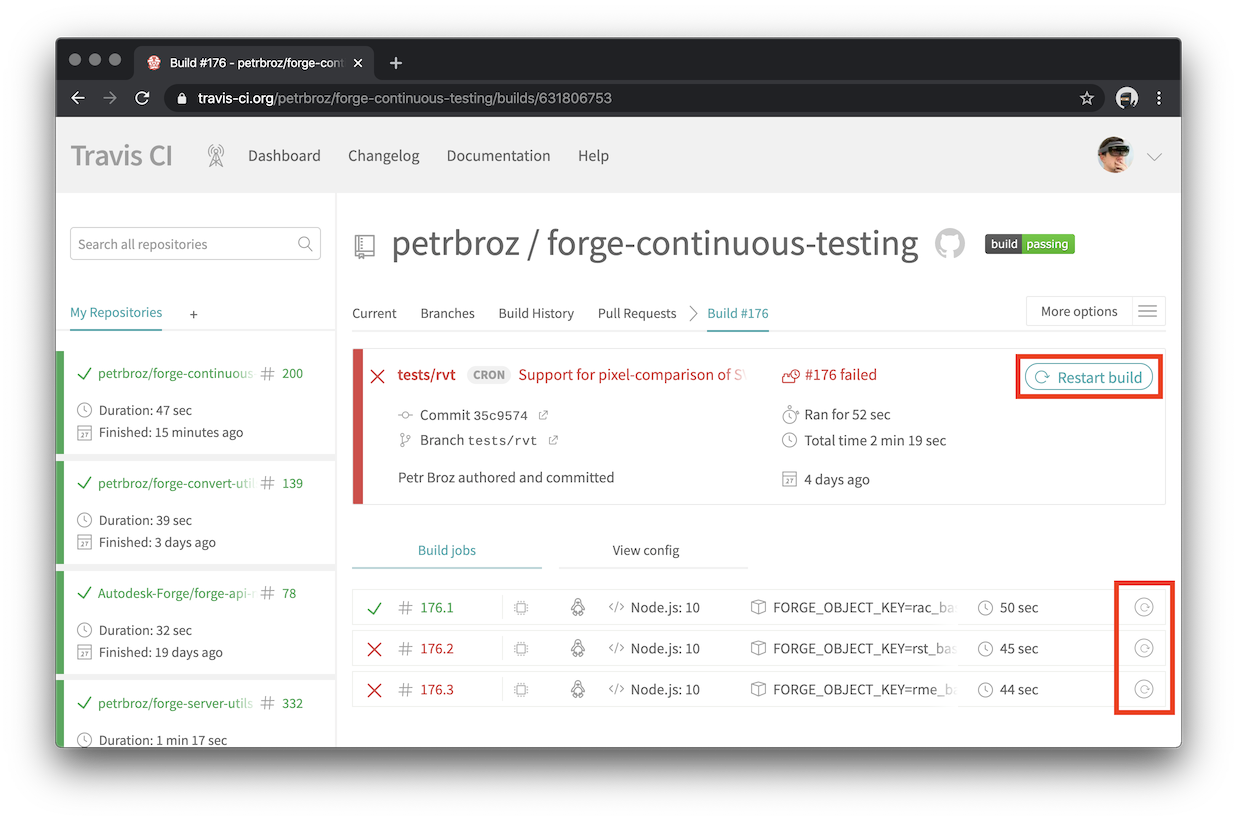The image size is (1237, 821).
Task: Open the external link icon next to Commit 35c9574
Action: pos(544,415)
